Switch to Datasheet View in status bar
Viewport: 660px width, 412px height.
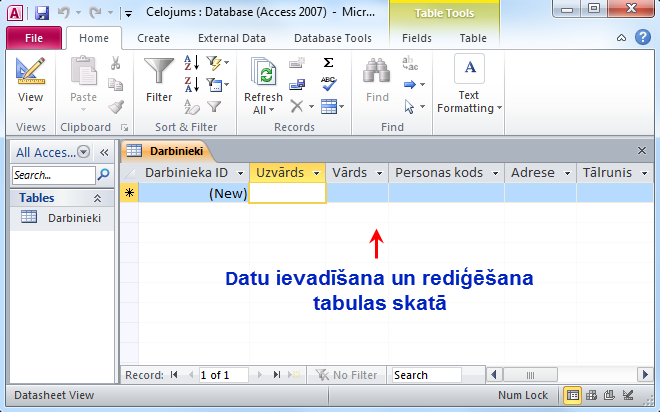coord(573,396)
